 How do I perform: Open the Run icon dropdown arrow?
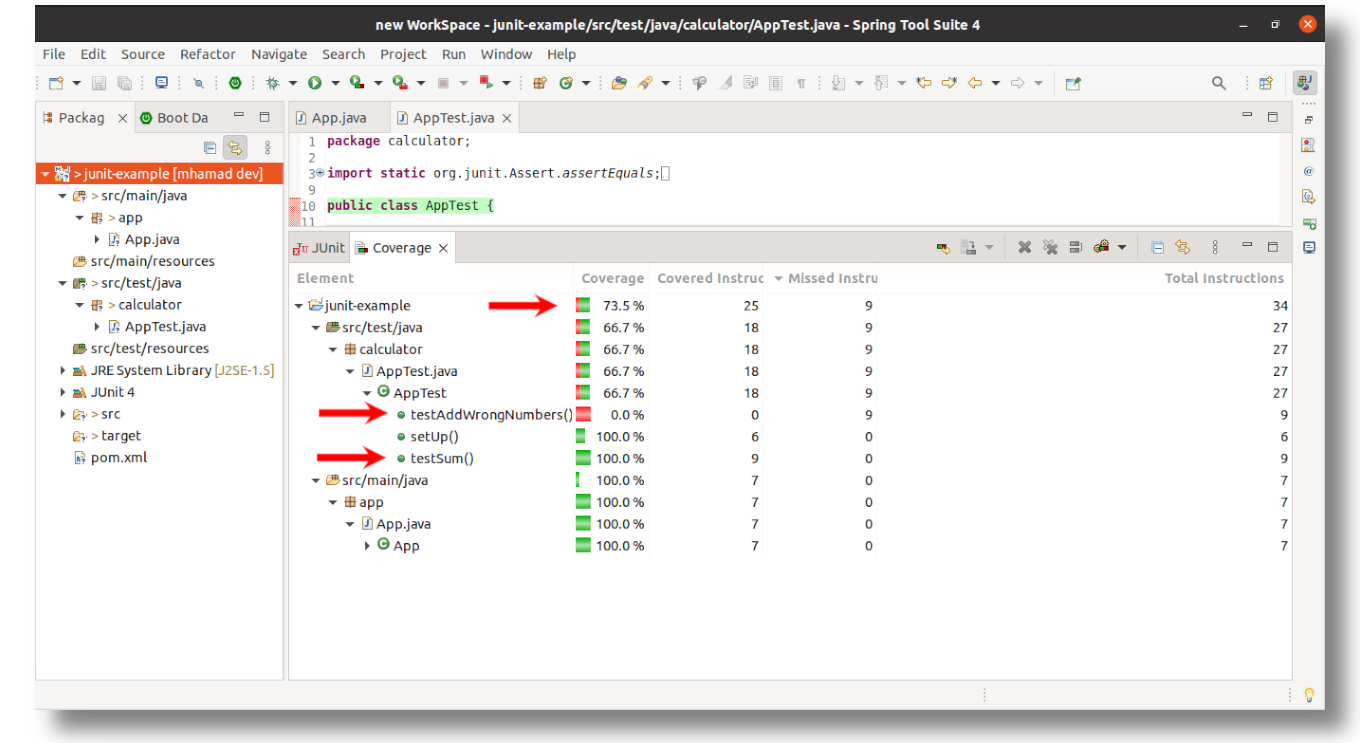[336, 83]
